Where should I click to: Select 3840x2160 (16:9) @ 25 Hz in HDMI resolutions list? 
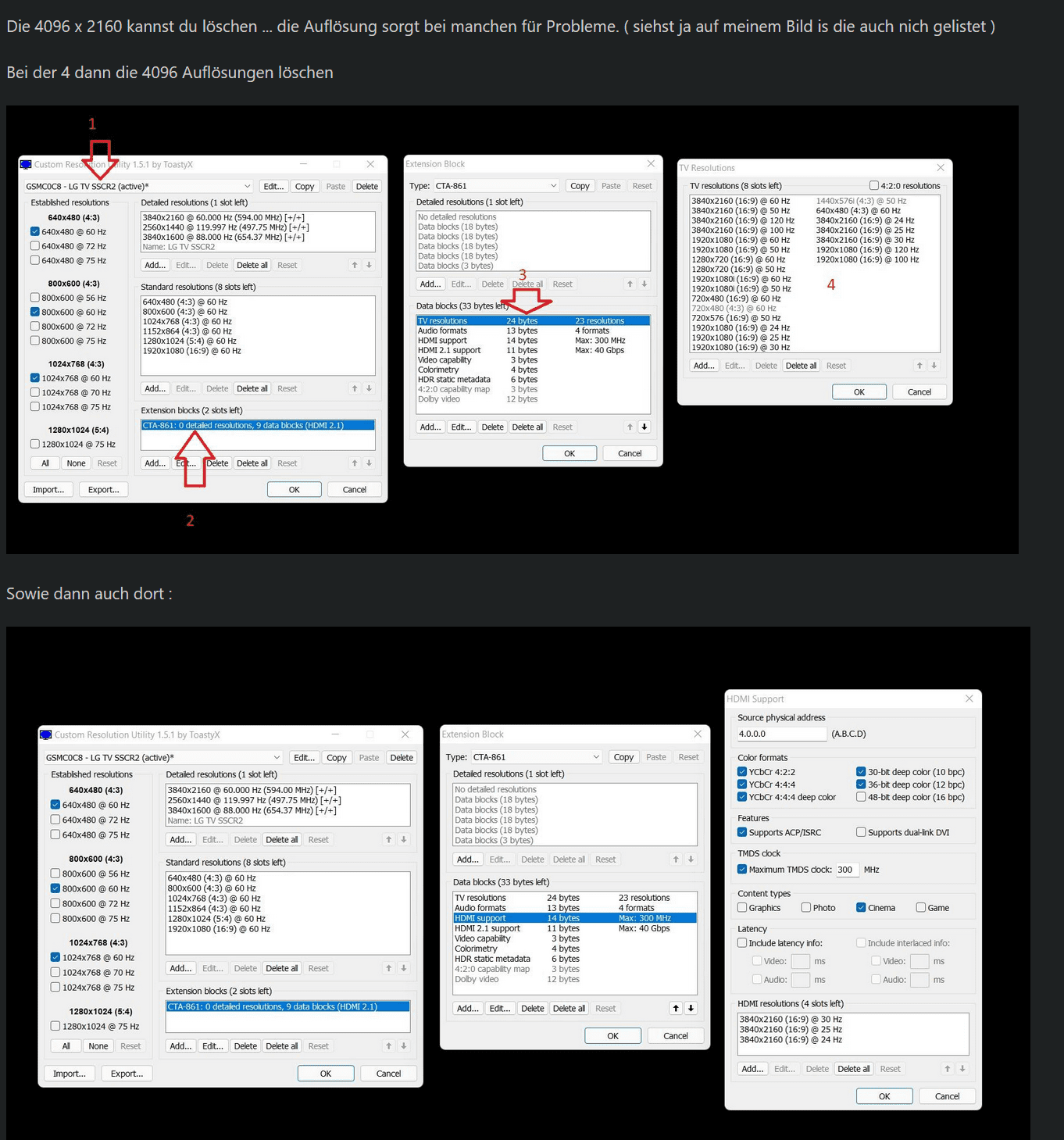point(791,1029)
